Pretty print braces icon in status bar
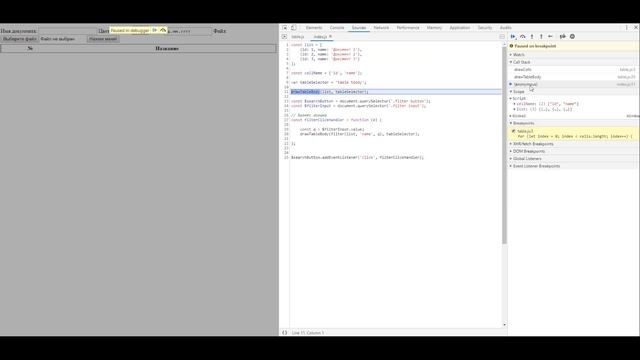 [x=284, y=333]
